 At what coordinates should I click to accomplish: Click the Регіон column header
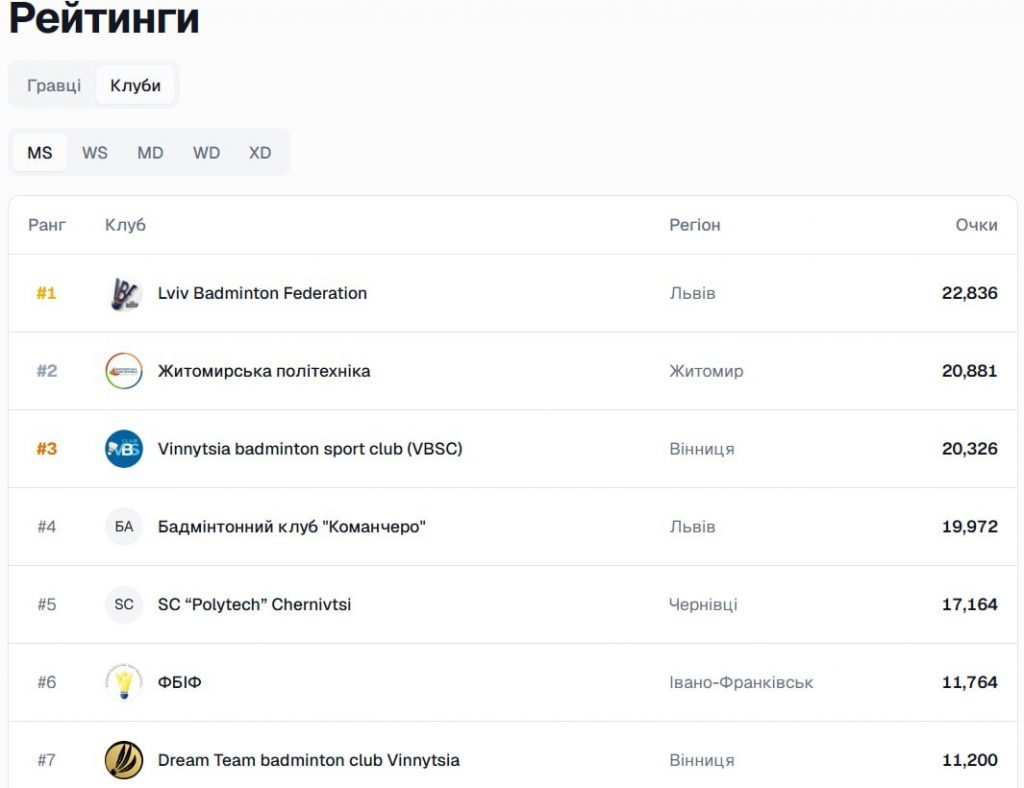694,225
